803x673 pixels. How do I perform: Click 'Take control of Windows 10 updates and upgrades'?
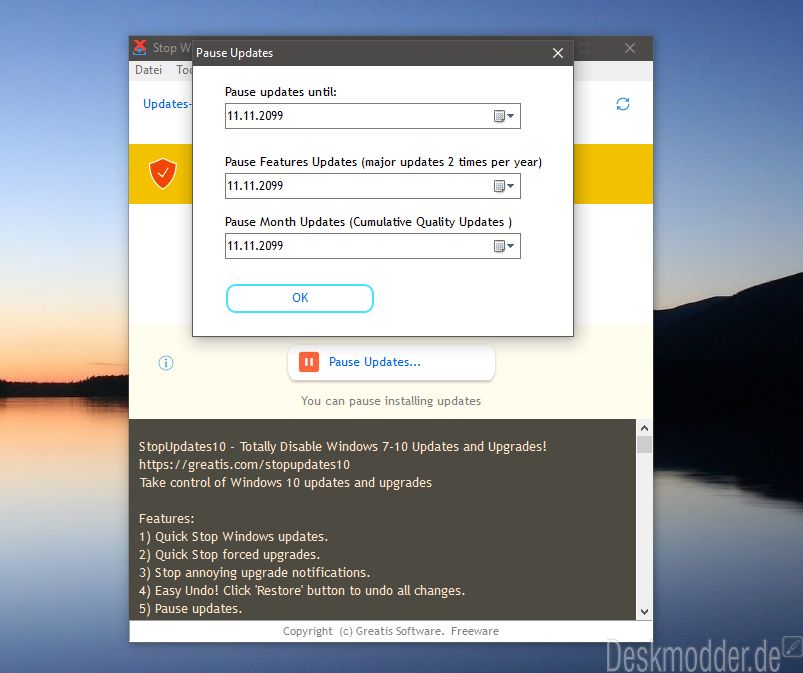pyautogui.click(x=286, y=482)
